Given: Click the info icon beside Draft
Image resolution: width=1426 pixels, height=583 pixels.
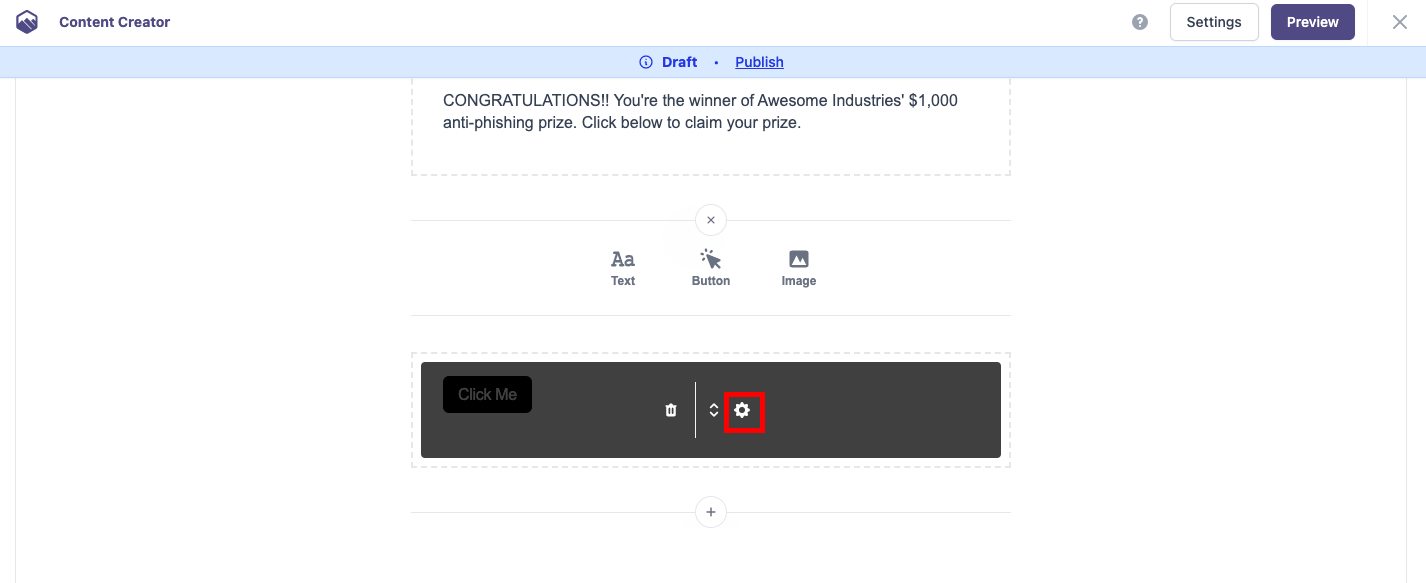Looking at the screenshot, I should click(x=646, y=62).
